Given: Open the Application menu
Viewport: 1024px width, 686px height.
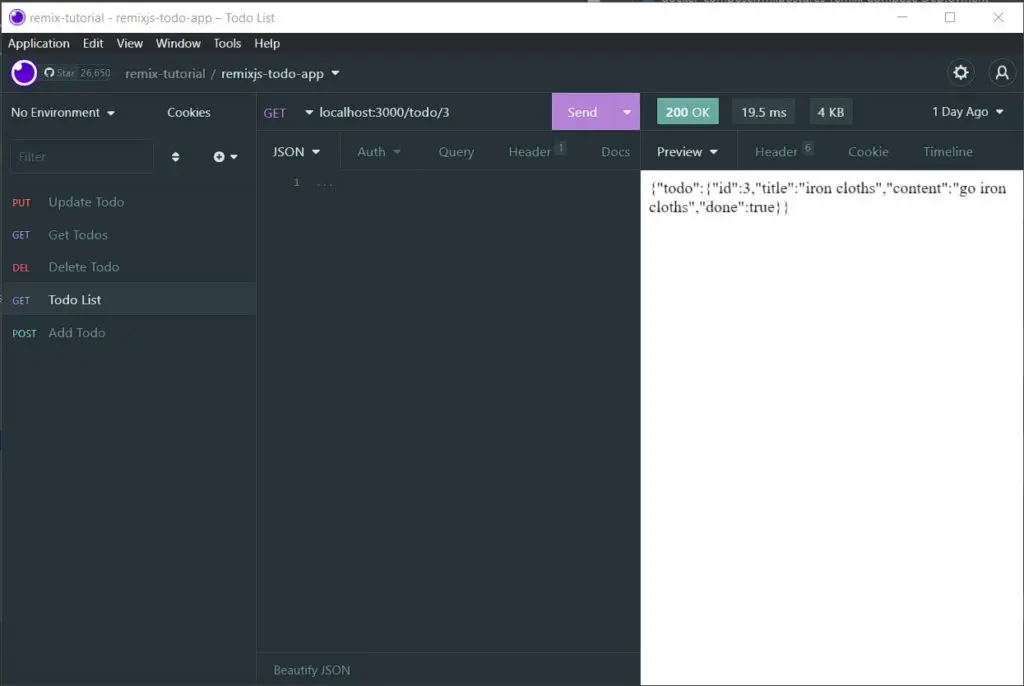Looking at the screenshot, I should [x=39, y=43].
